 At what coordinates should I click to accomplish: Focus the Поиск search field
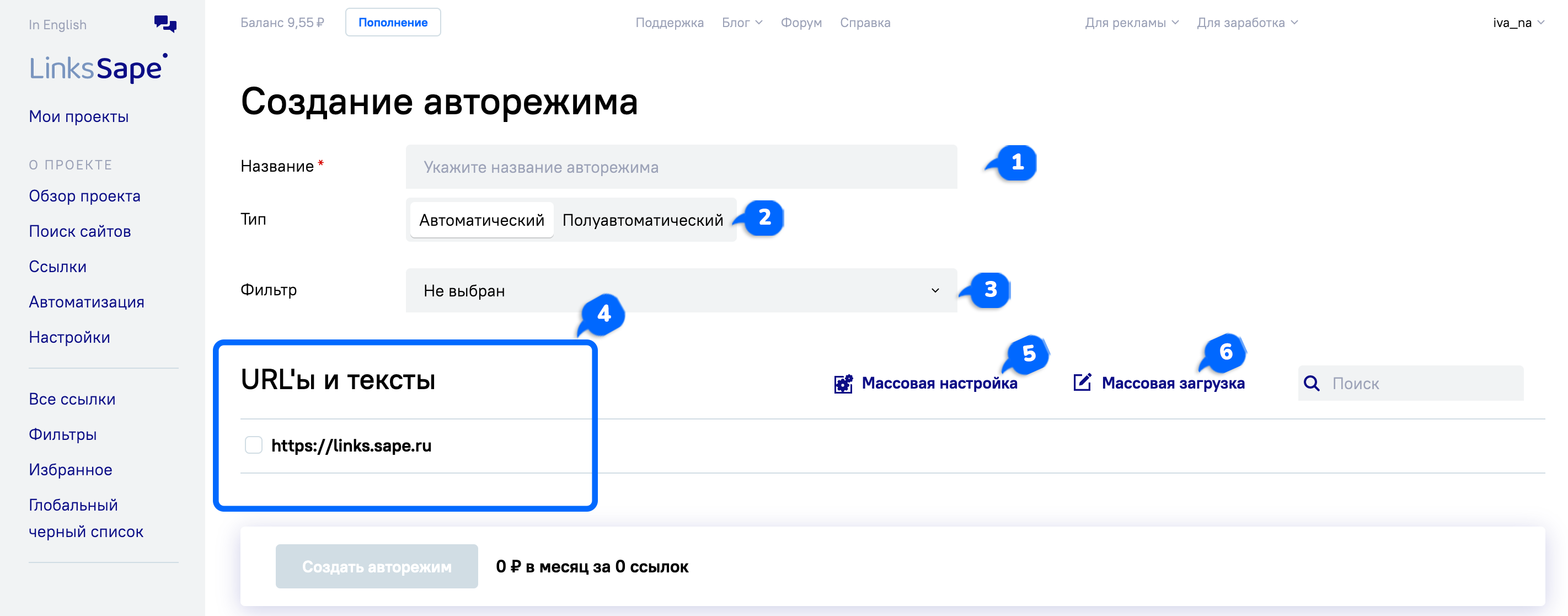tap(1410, 383)
